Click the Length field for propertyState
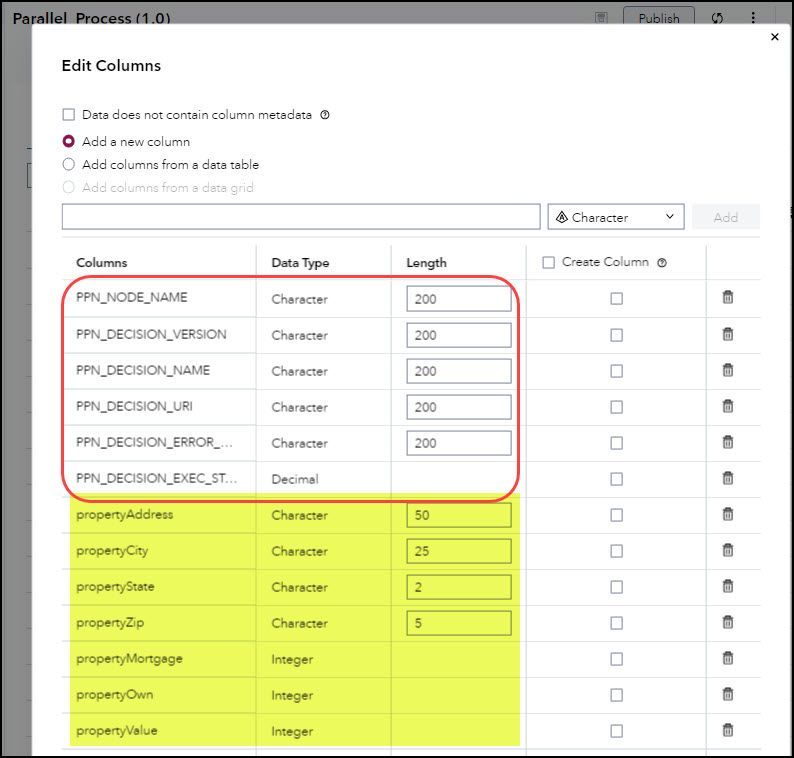The image size is (794, 758). [x=458, y=587]
